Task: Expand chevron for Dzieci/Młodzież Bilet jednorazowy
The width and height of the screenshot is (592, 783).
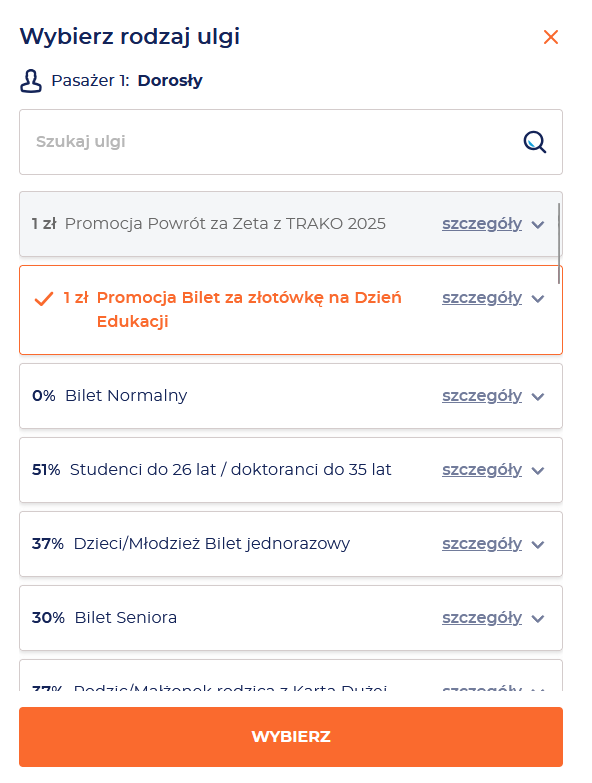Action: coord(538,544)
